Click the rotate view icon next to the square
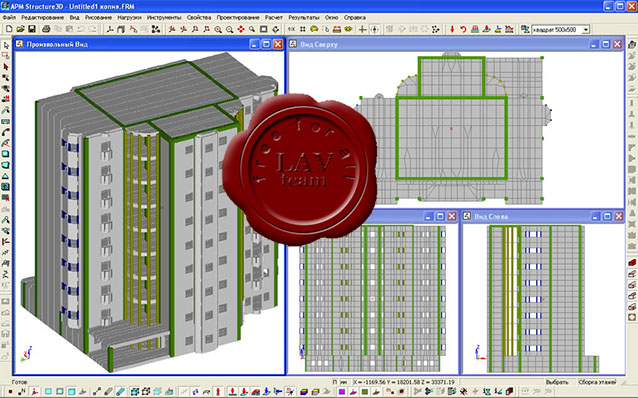The image size is (638, 398). point(275,29)
